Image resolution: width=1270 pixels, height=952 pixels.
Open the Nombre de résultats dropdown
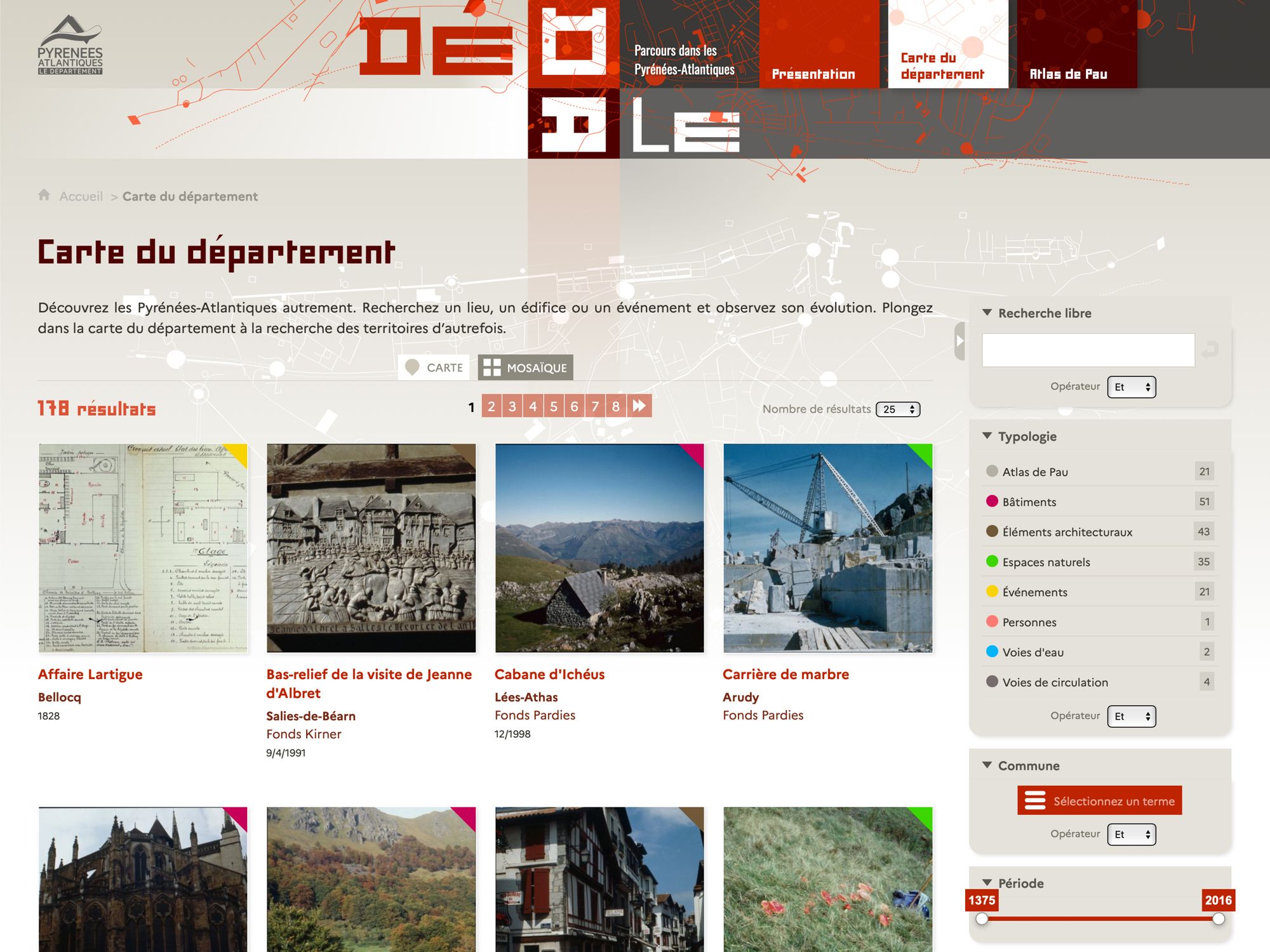898,409
